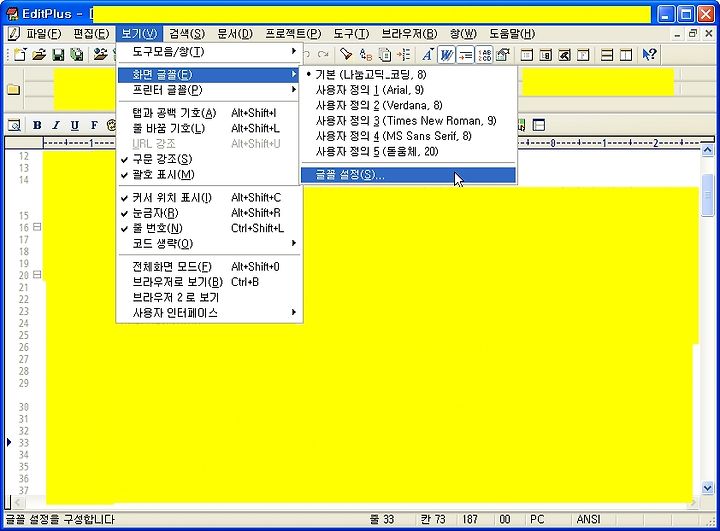The image size is (720, 531).
Task: Click the Underline HTML toolbar icon
Action: tap(75, 125)
